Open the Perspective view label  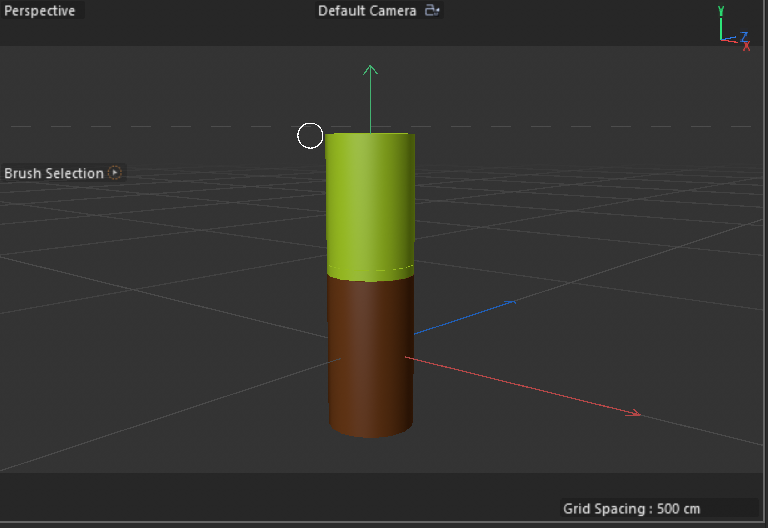[x=40, y=11]
